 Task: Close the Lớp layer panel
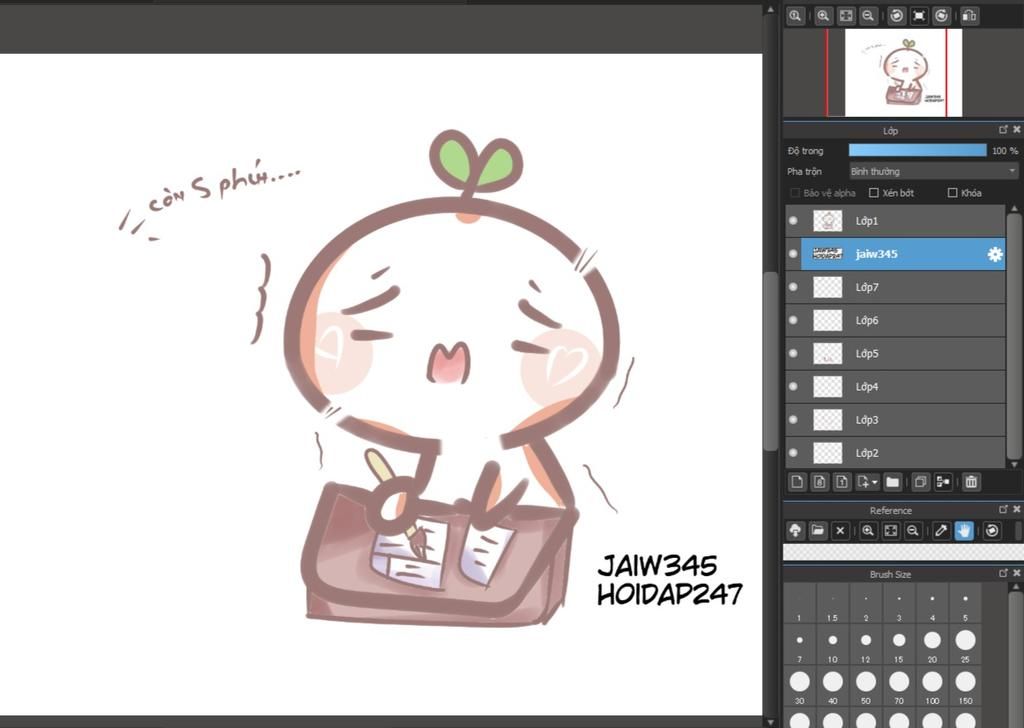(x=1016, y=130)
